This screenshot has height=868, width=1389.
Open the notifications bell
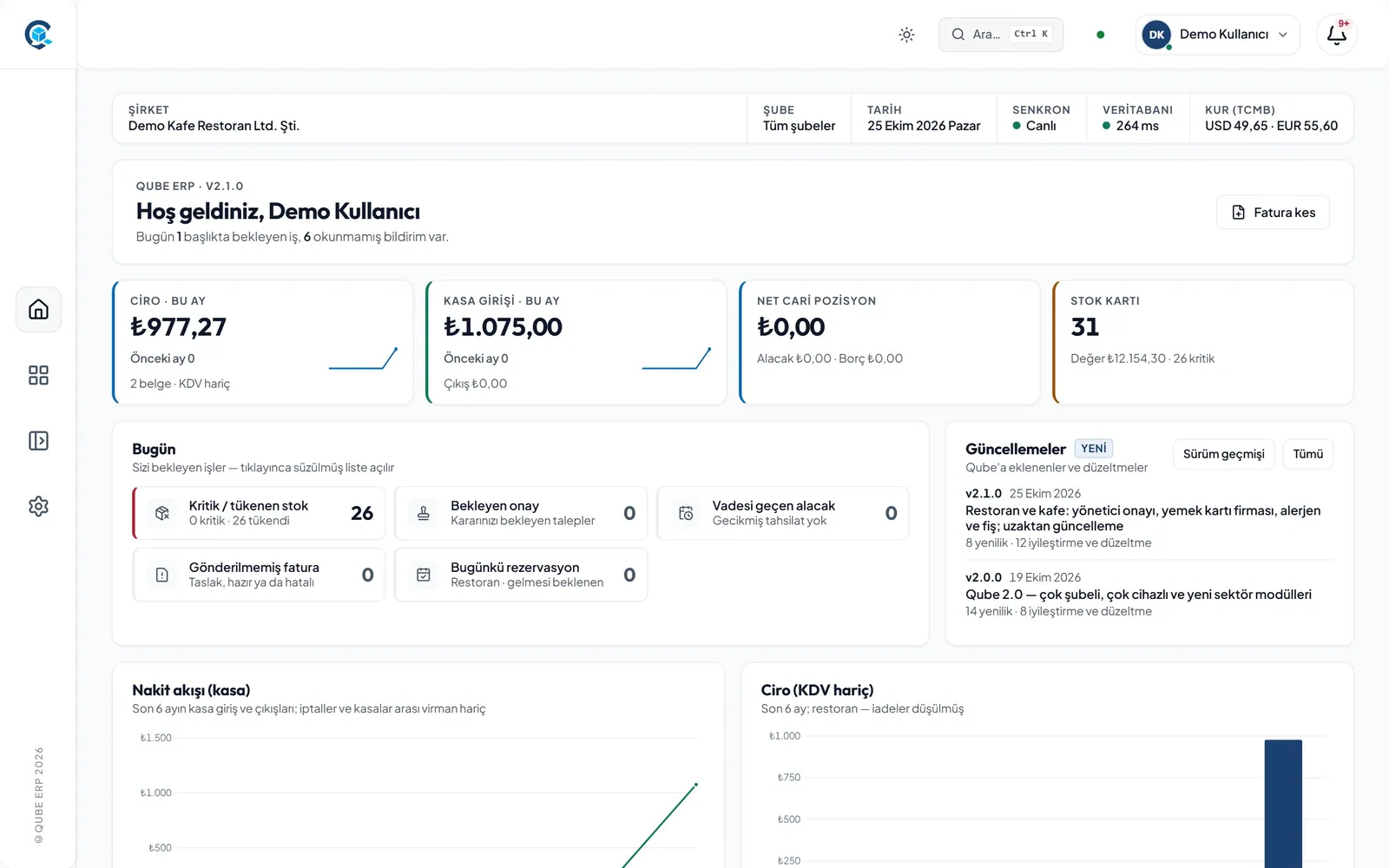click(x=1337, y=35)
